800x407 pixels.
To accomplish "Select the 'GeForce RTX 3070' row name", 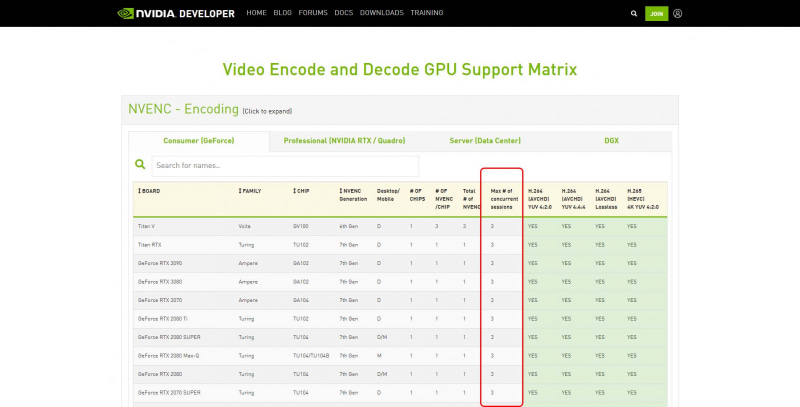I will click(x=160, y=300).
